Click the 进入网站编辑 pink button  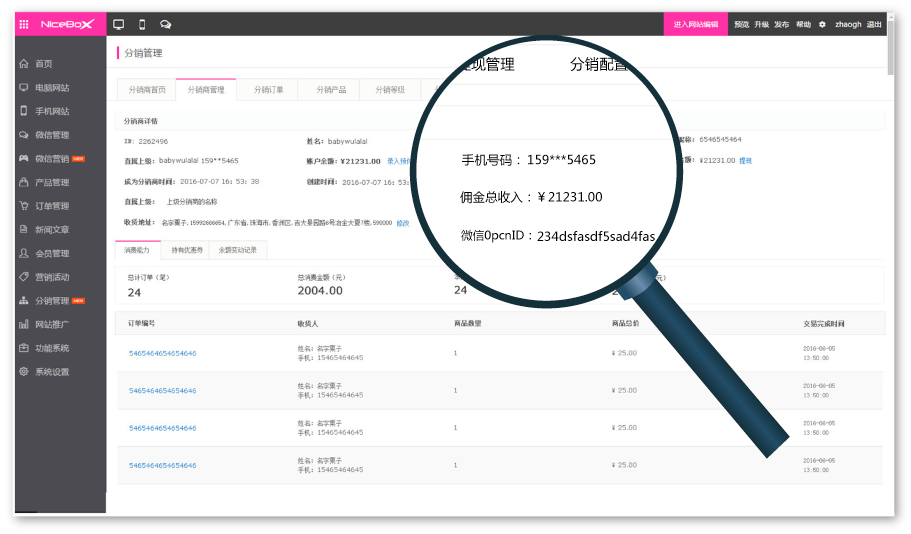pyautogui.click(x=695, y=24)
